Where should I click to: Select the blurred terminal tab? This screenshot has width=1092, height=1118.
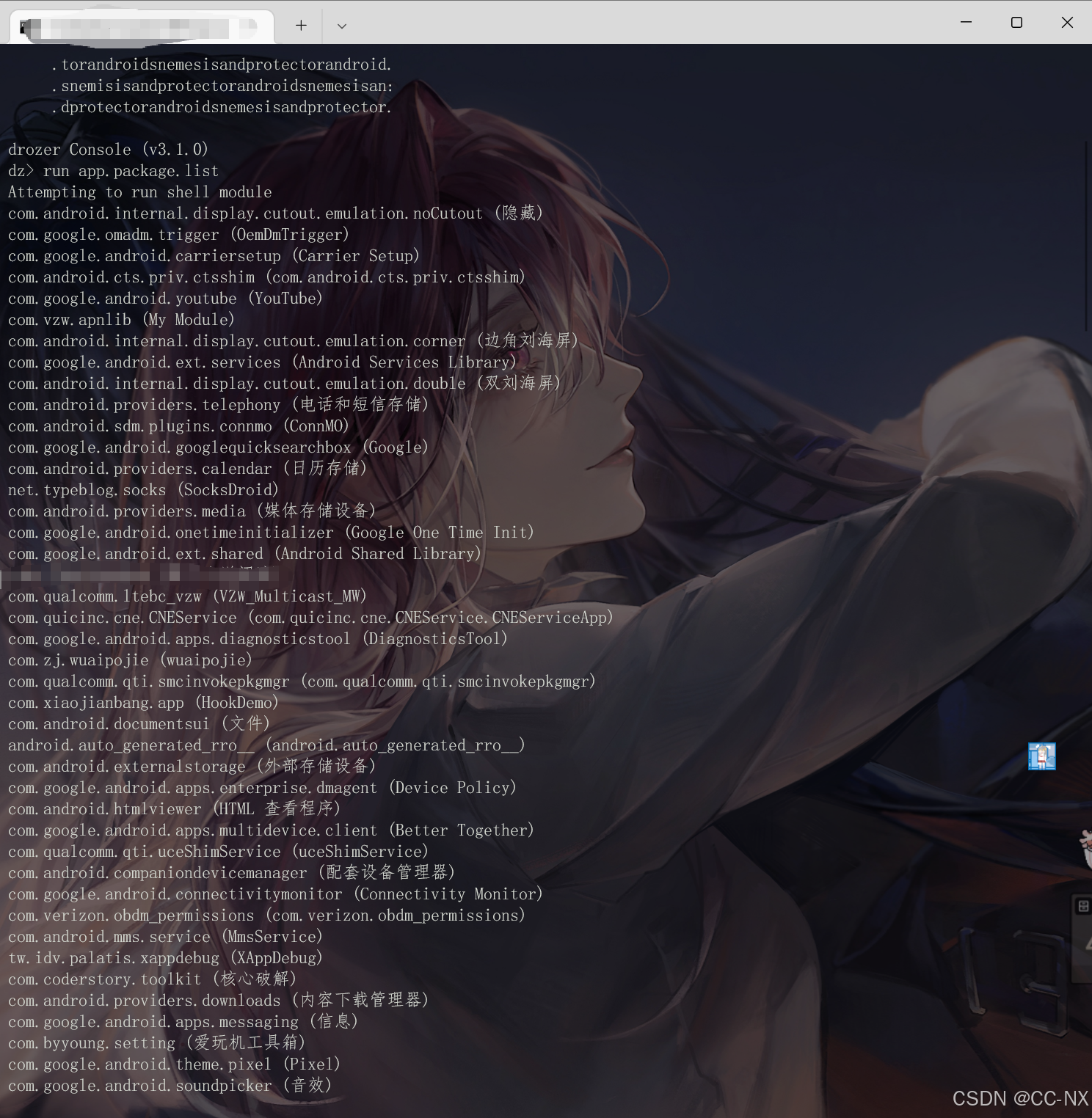[142, 27]
